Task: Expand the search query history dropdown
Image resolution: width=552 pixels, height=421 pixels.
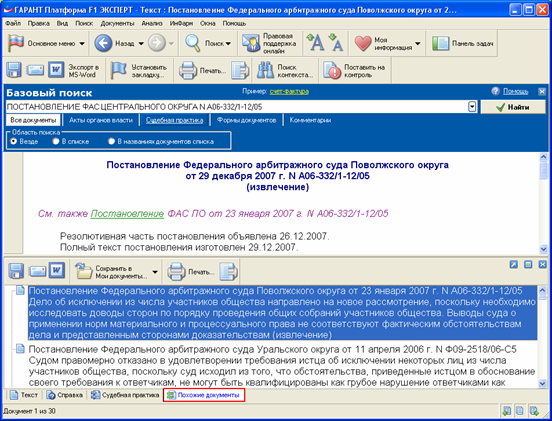Action: pyautogui.click(x=472, y=107)
